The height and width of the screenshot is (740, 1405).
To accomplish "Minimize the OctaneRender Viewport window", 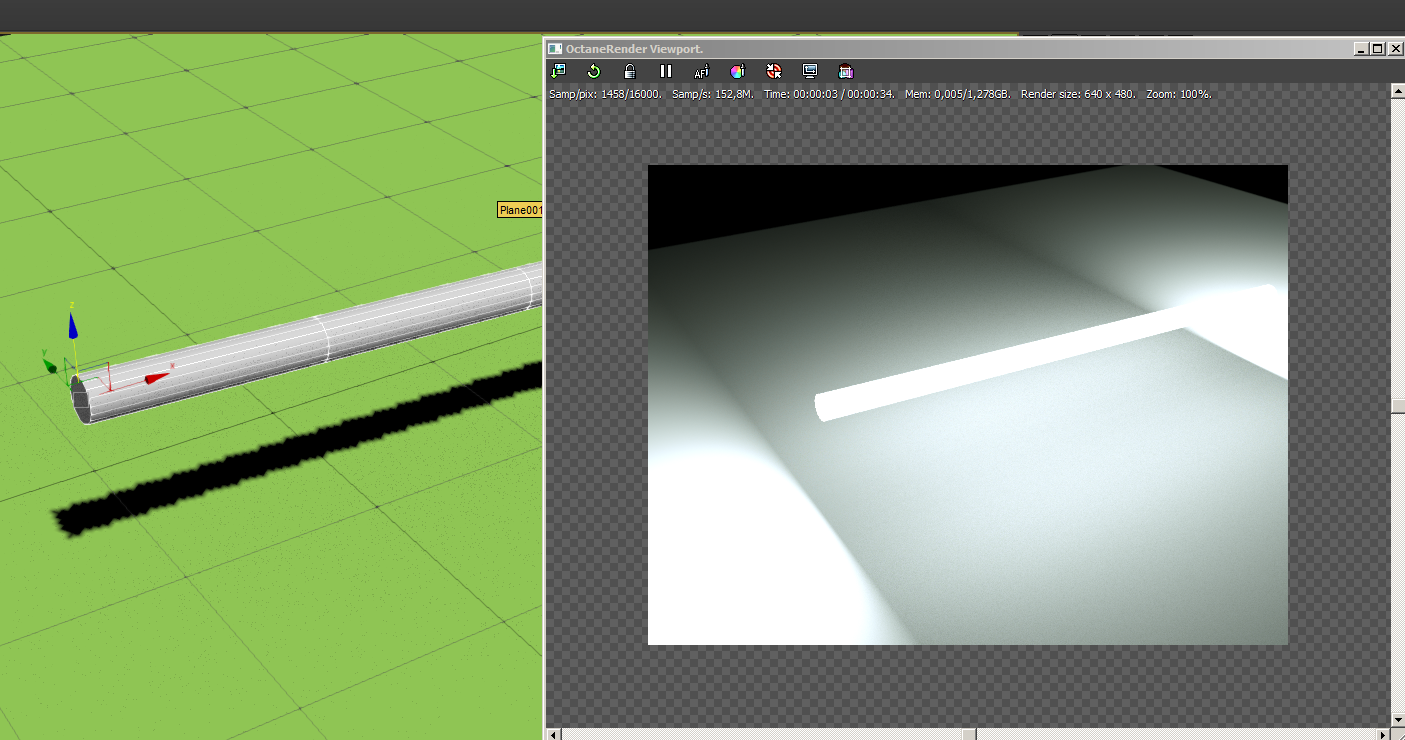I will 1361,49.
